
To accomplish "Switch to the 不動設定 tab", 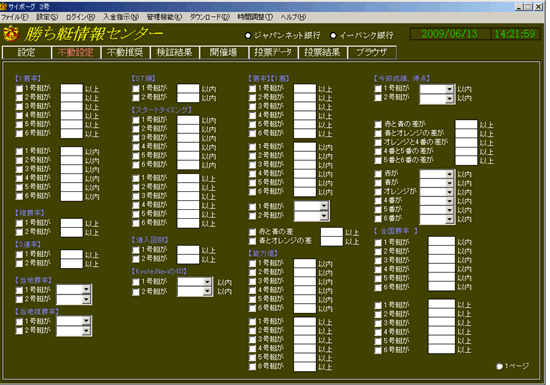I will click(x=76, y=53).
